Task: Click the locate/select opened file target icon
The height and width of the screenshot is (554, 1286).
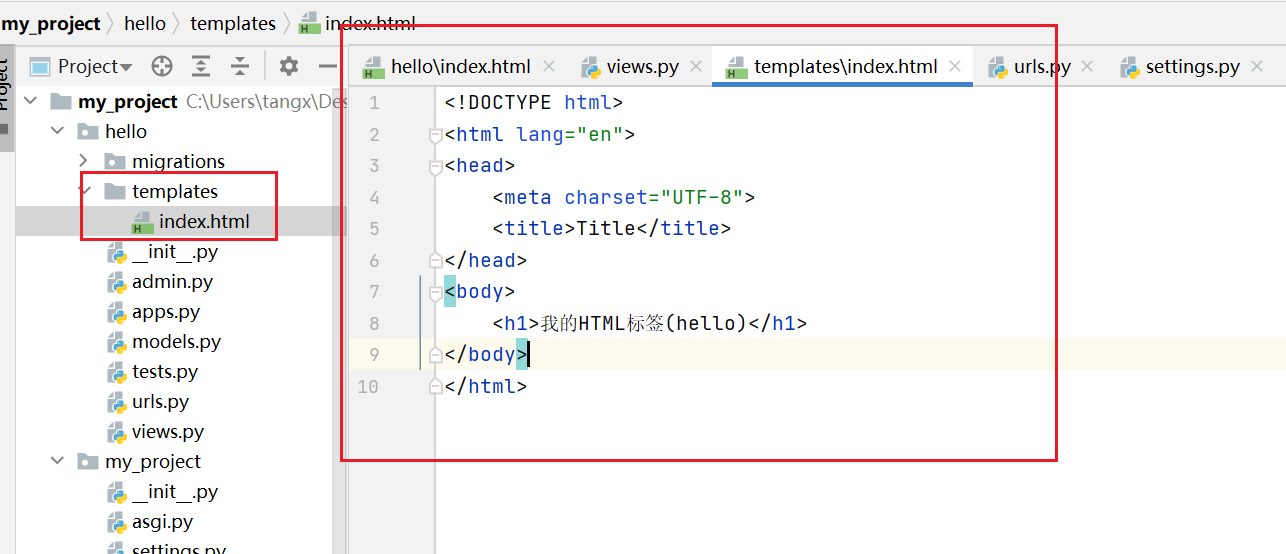Action: [x=161, y=67]
